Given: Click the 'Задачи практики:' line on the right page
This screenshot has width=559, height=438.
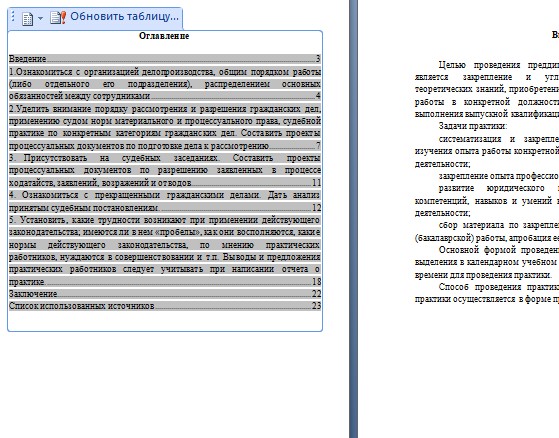Looking at the screenshot, I should pos(473,126).
